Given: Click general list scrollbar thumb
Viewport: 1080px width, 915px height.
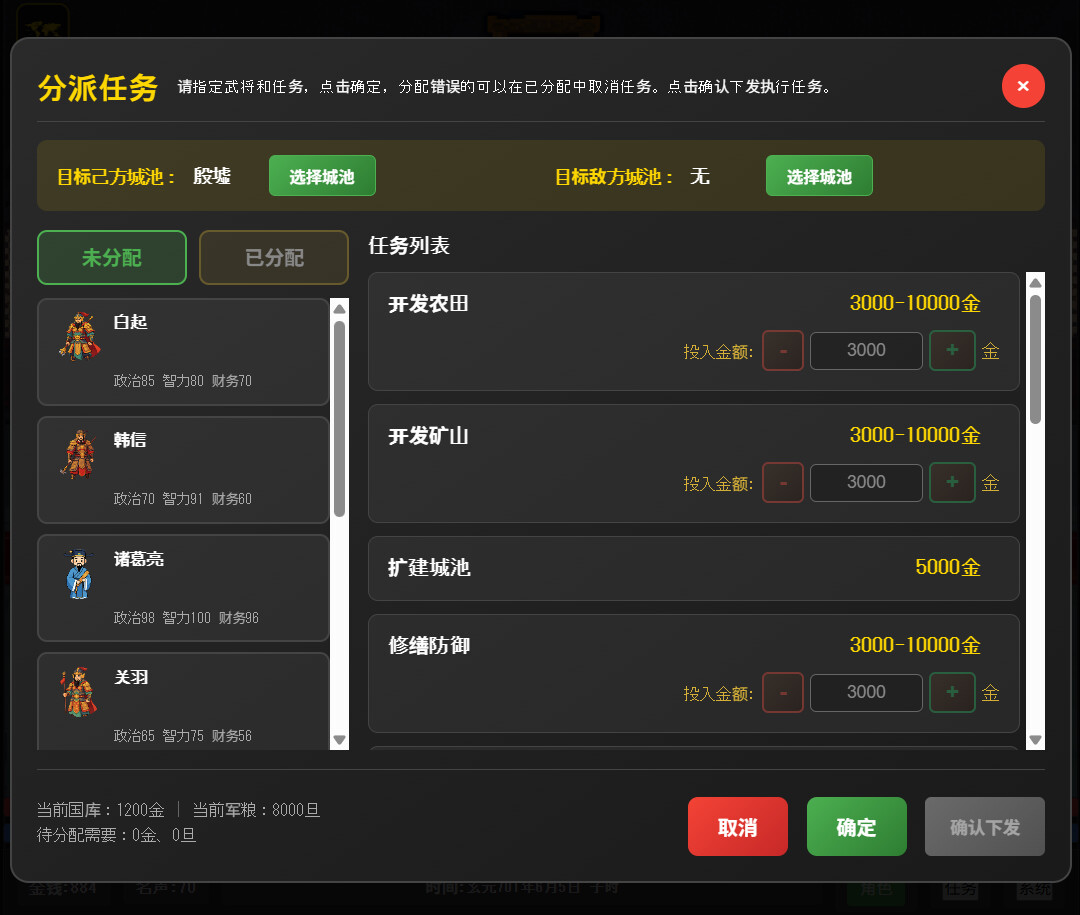Looking at the screenshot, I should (x=340, y=419).
